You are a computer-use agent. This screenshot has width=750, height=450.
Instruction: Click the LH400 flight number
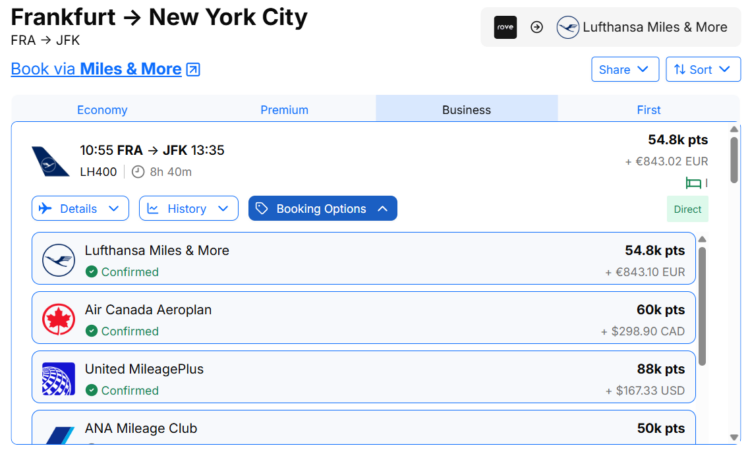click(x=99, y=172)
